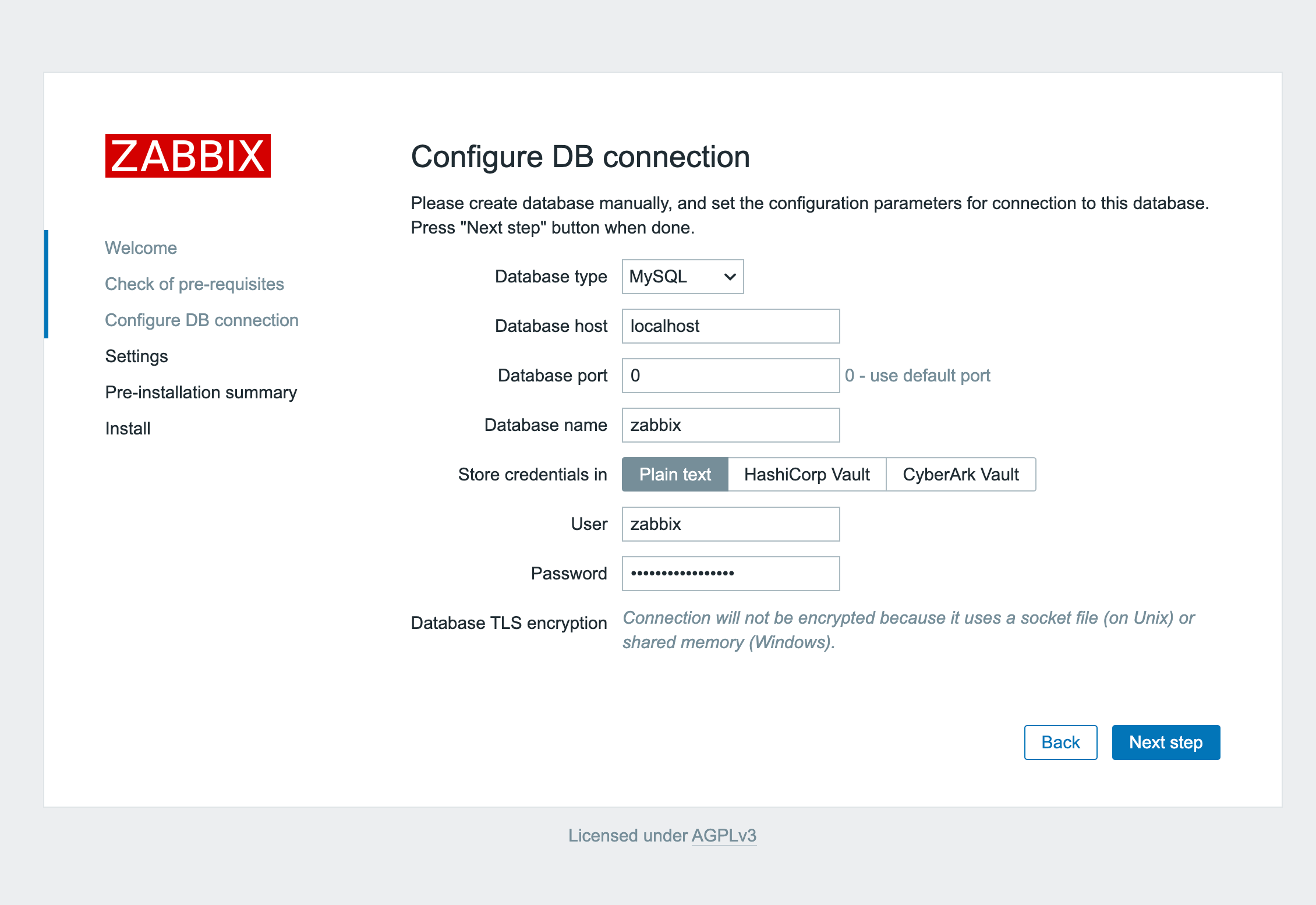Click Pre-installation summary sidebar step
Viewport: 1316px width, 905px height.
(201, 393)
